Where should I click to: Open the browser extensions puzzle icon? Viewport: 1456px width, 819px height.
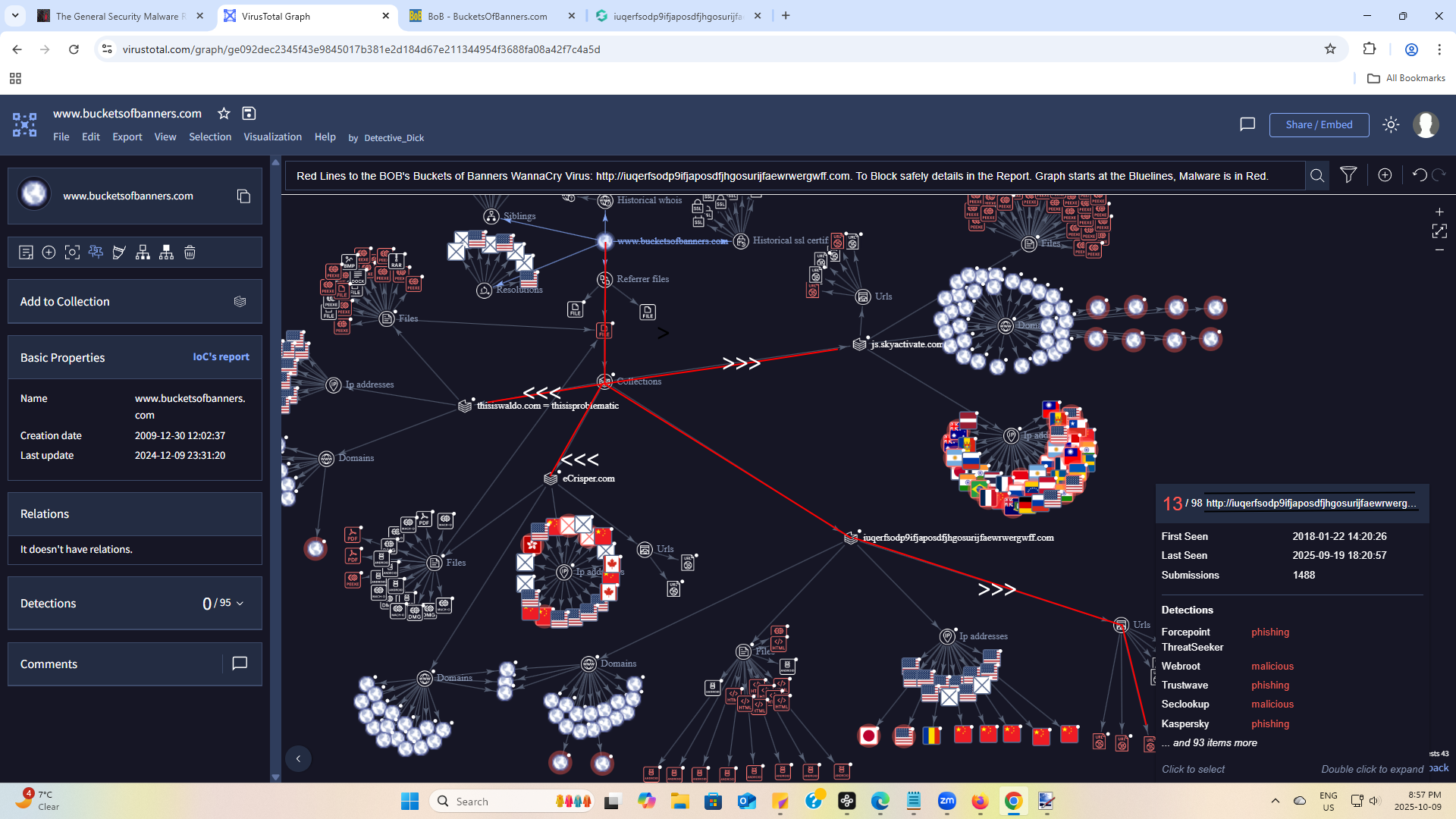point(1370,49)
